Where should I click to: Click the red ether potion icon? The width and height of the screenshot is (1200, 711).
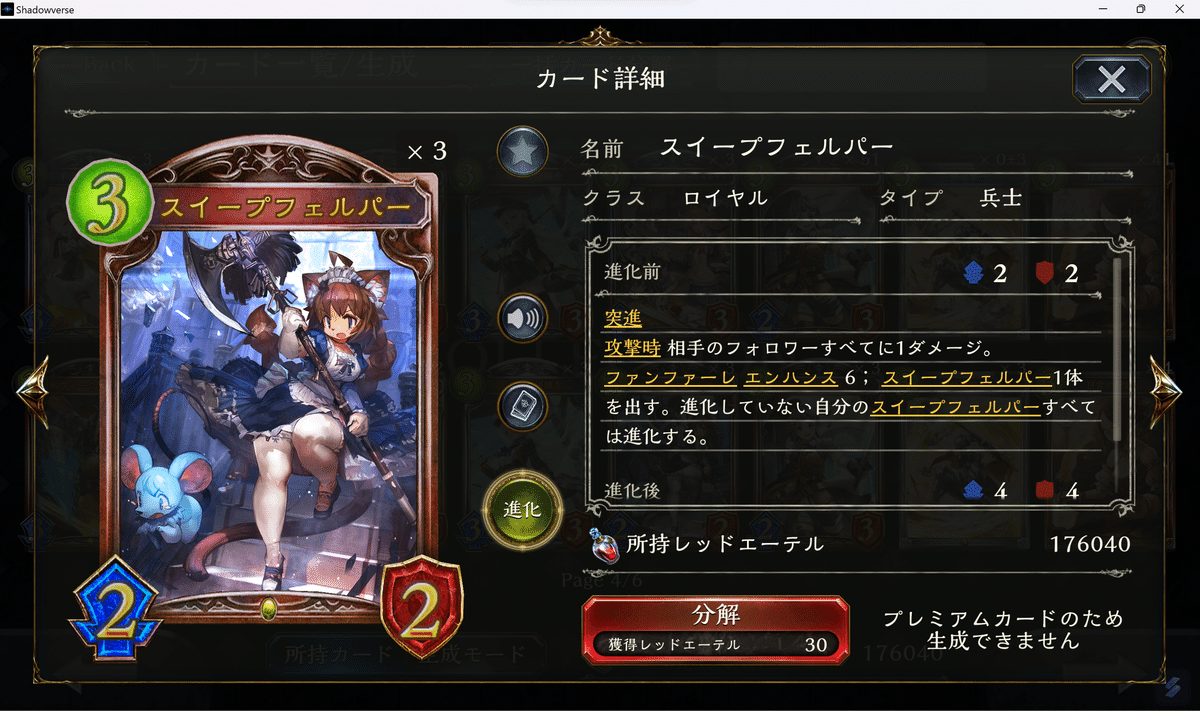coord(603,544)
